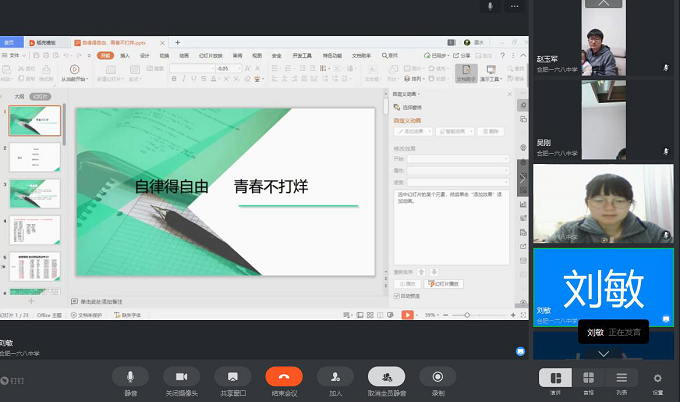This screenshot has width=680, height=402.
Task: Start recording the meeting (录制)
Action: [x=438, y=376]
